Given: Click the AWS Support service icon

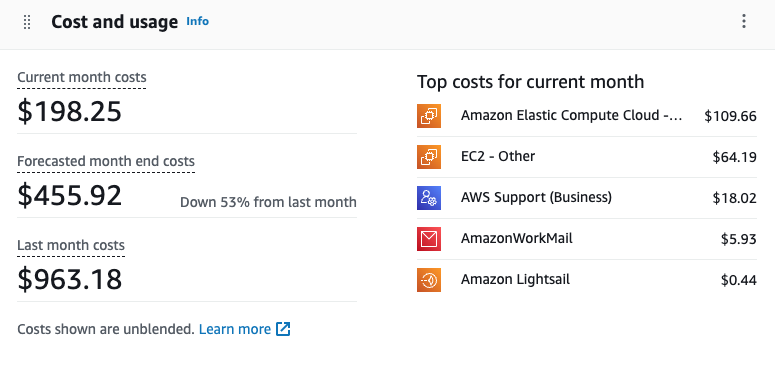Looking at the screenshot, I should pyautogui.click(x=429, y=198).
